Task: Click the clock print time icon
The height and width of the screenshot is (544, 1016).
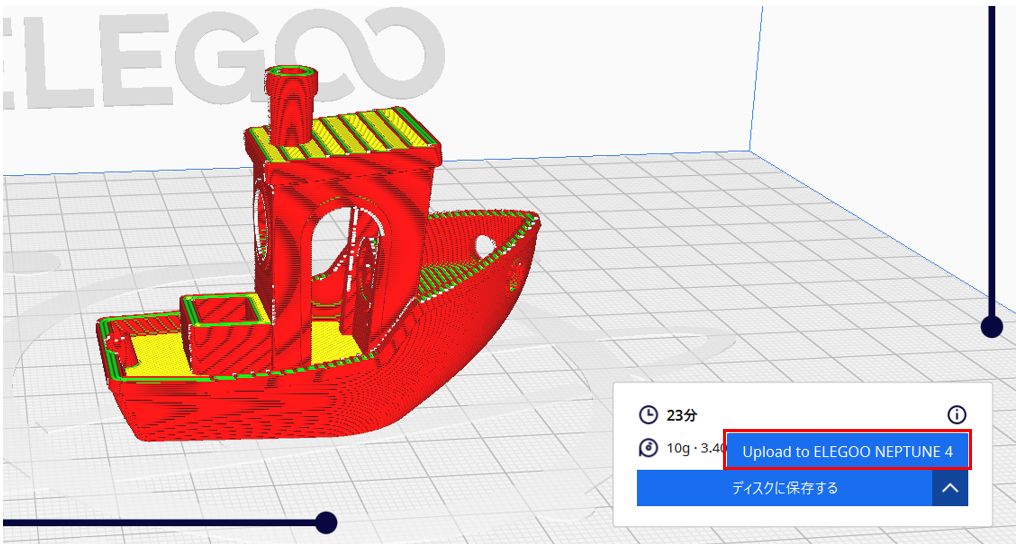Action: [648, 414]
